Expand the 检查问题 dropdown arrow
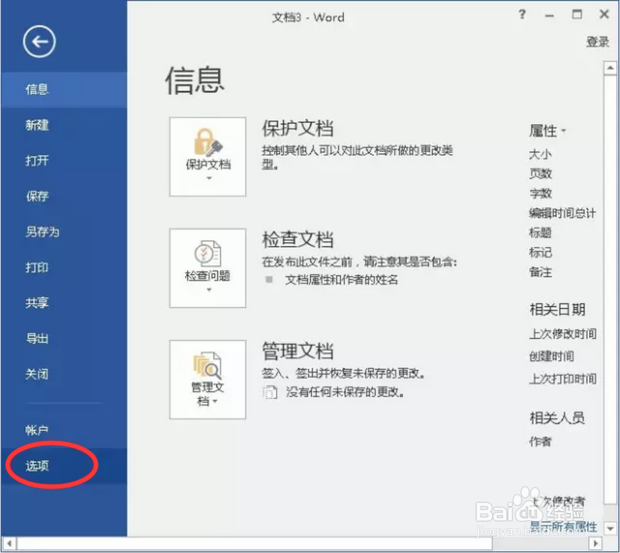The image size is (620, 553). [209, 290]
